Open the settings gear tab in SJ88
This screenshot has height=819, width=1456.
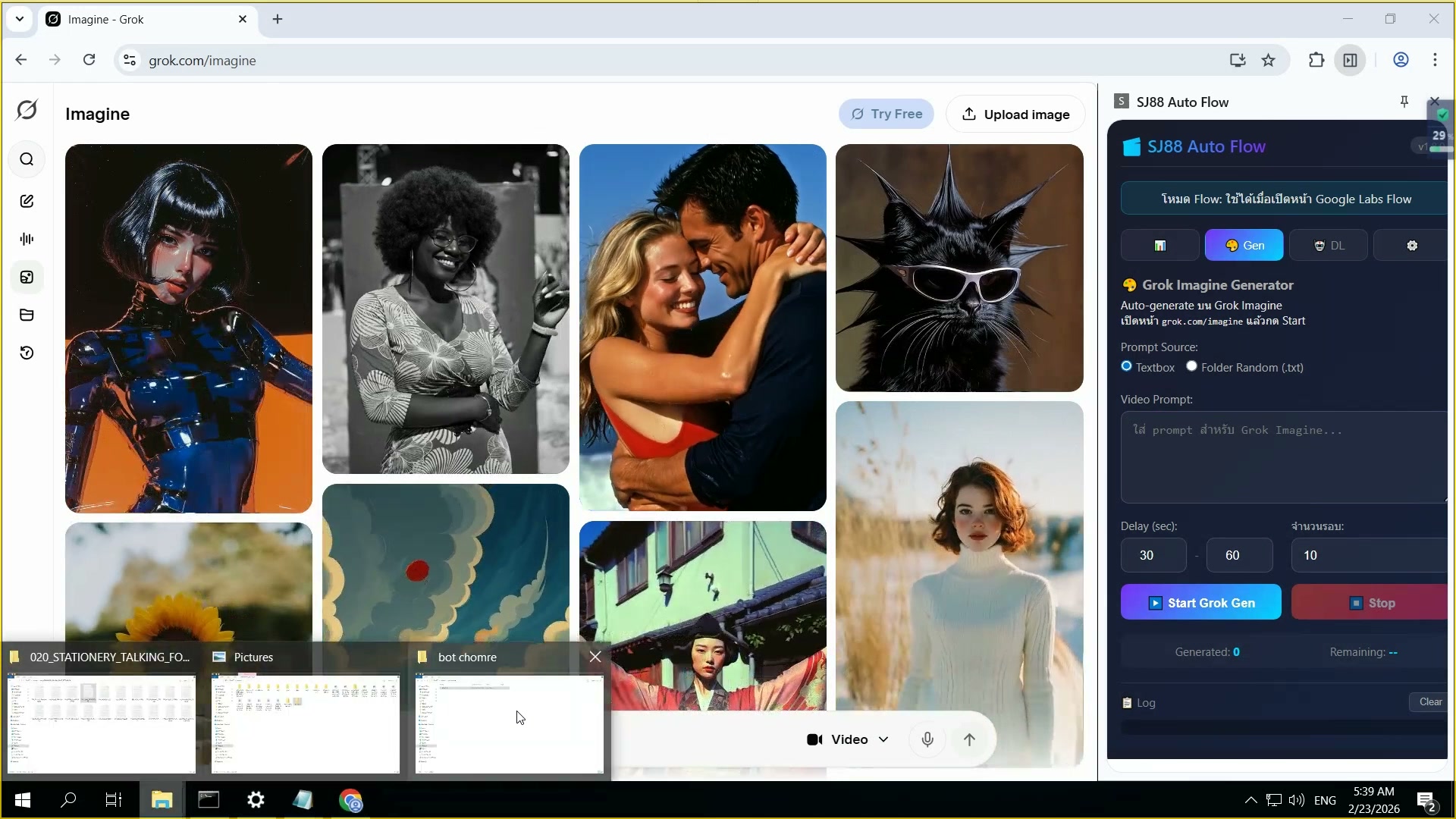1411,246
